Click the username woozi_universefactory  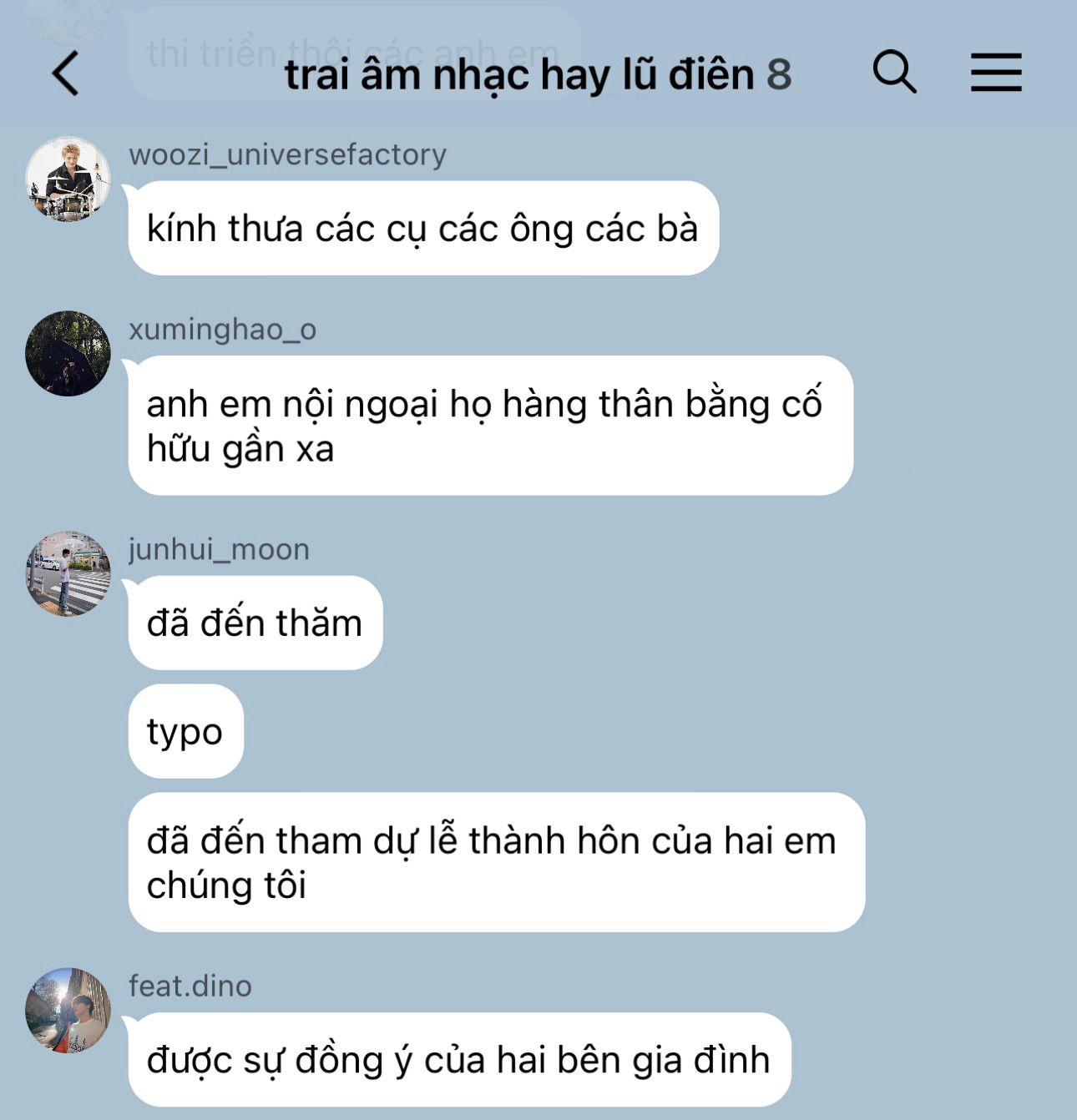click(x=287, y=154)
